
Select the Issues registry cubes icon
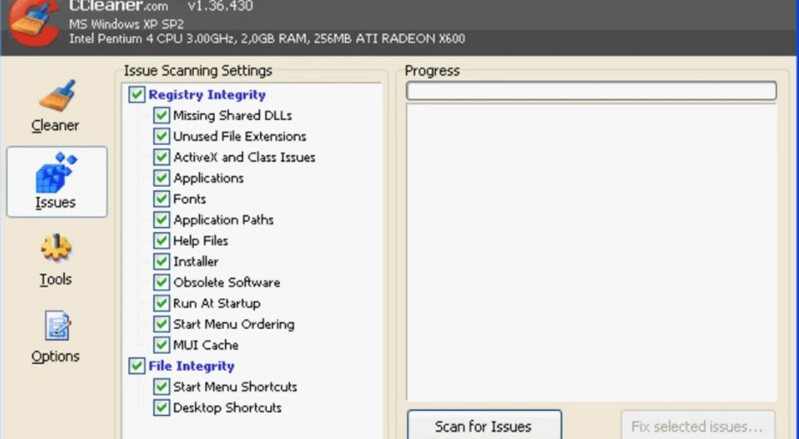click(x=56, y=172)
